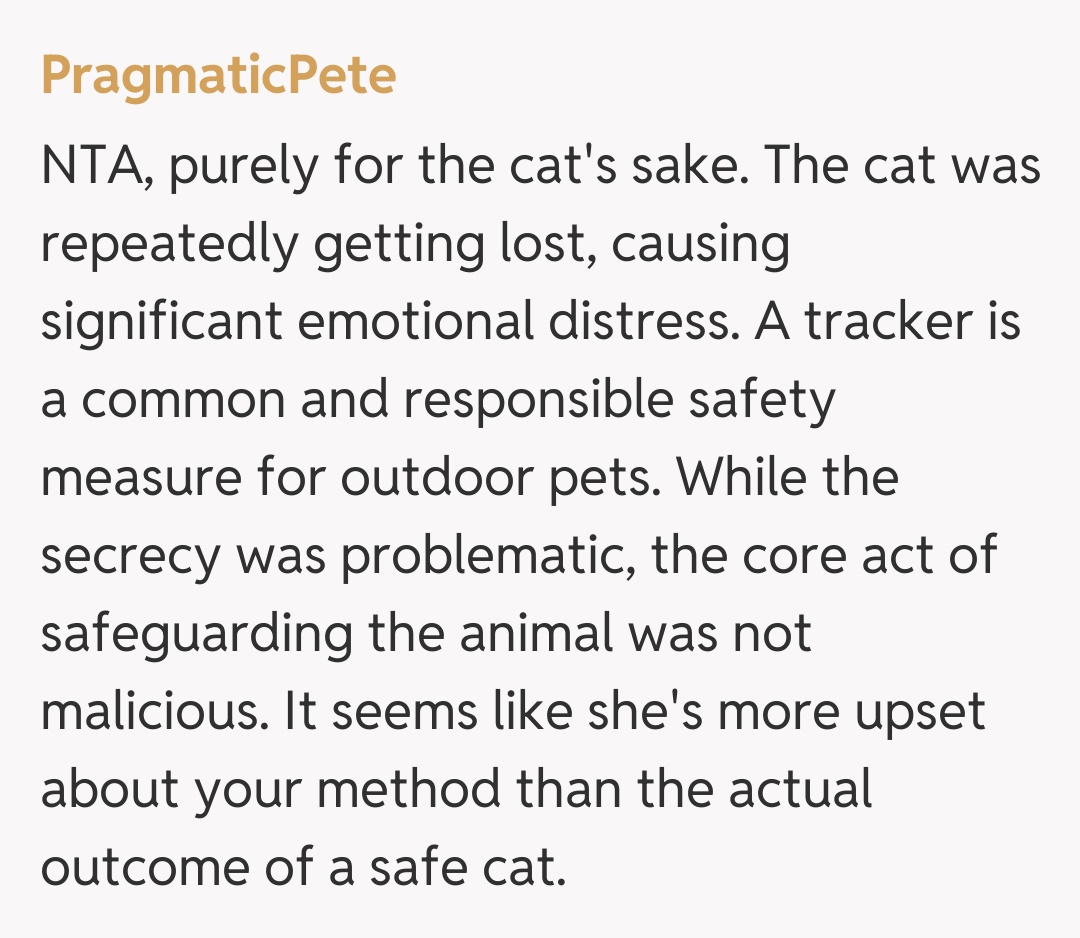Click the phrase "secrecy was problematic"
Image resolution: width=1080 pixels, height=938 pixels.
point(338,555)
